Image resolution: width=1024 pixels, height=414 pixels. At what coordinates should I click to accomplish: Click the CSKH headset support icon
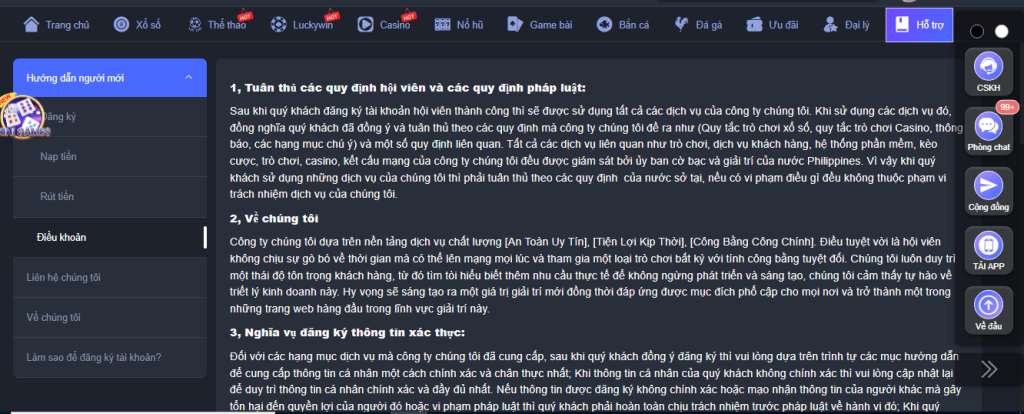[988, 67]
